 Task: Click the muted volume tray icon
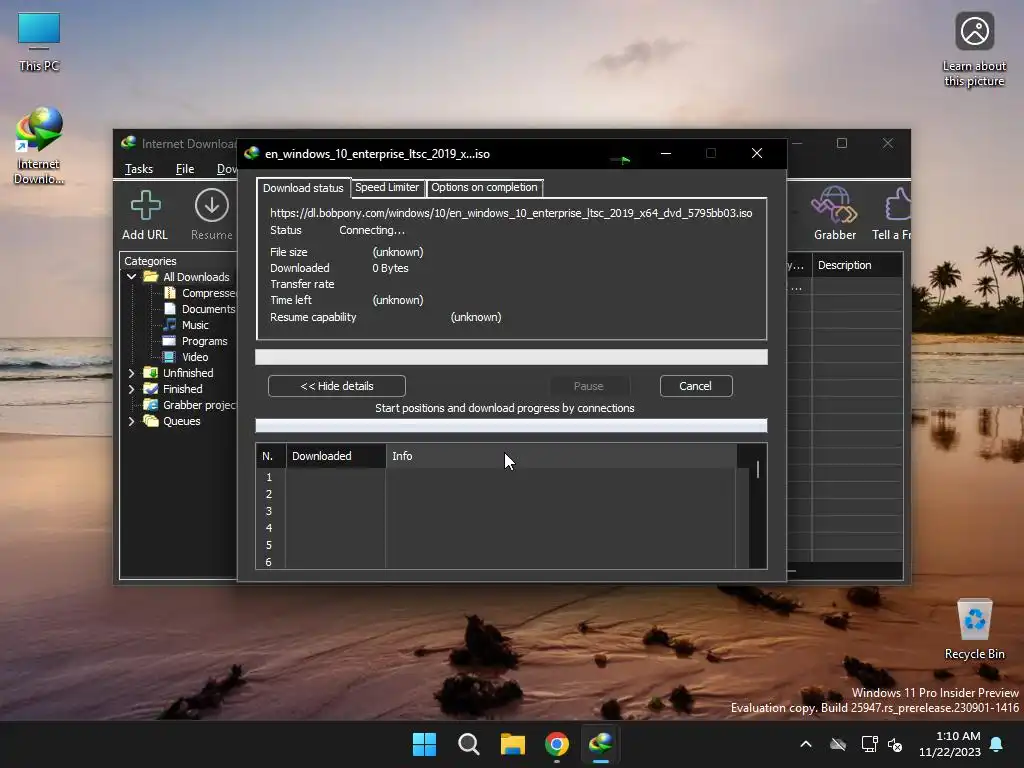895,744
